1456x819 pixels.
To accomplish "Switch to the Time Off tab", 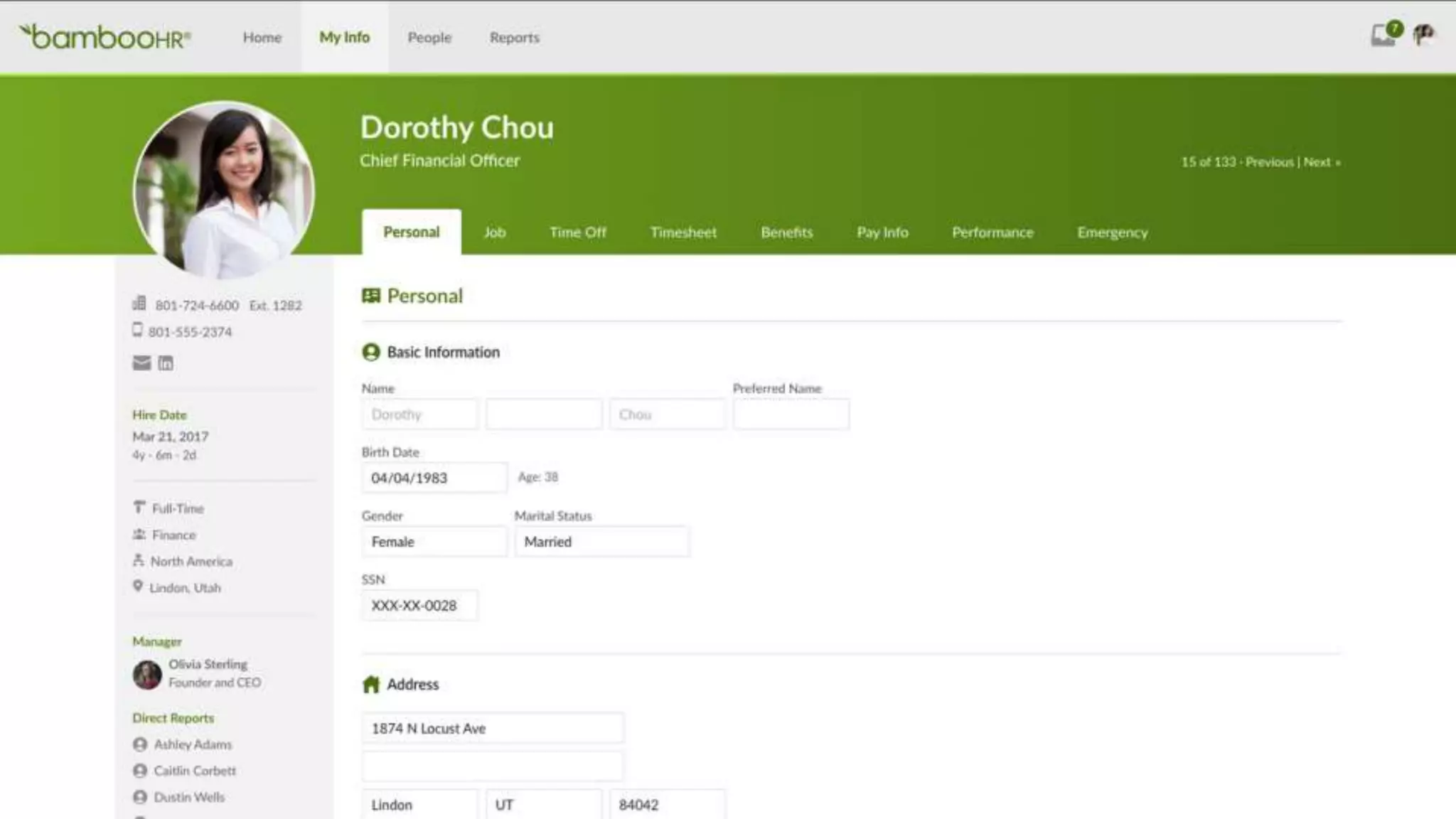I will tap(577, 232).
